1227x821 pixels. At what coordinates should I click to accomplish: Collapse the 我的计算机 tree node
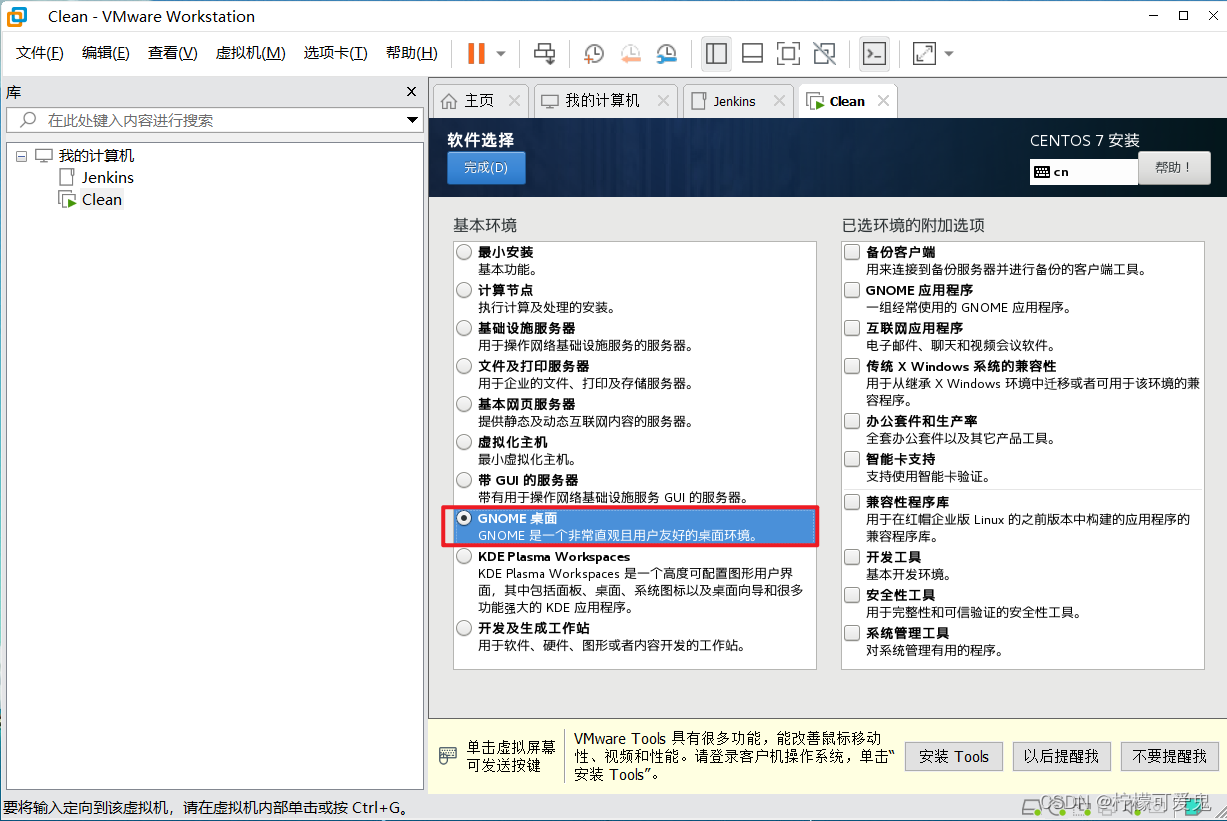point(21,156)
